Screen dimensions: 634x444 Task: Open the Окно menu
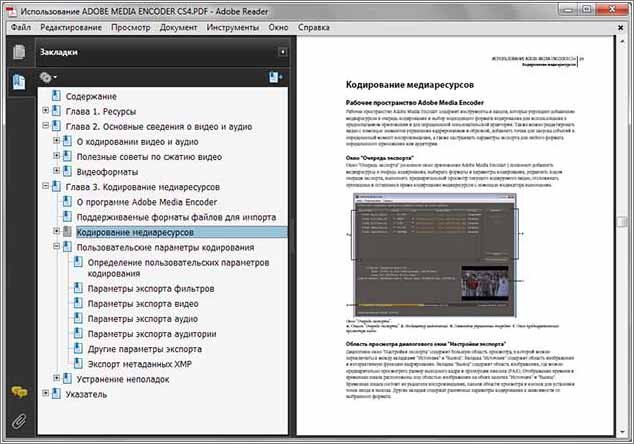click(x=278, y=27)
